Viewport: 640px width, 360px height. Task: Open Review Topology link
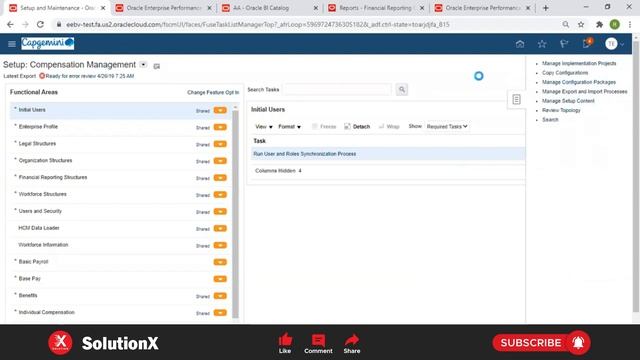561,110
